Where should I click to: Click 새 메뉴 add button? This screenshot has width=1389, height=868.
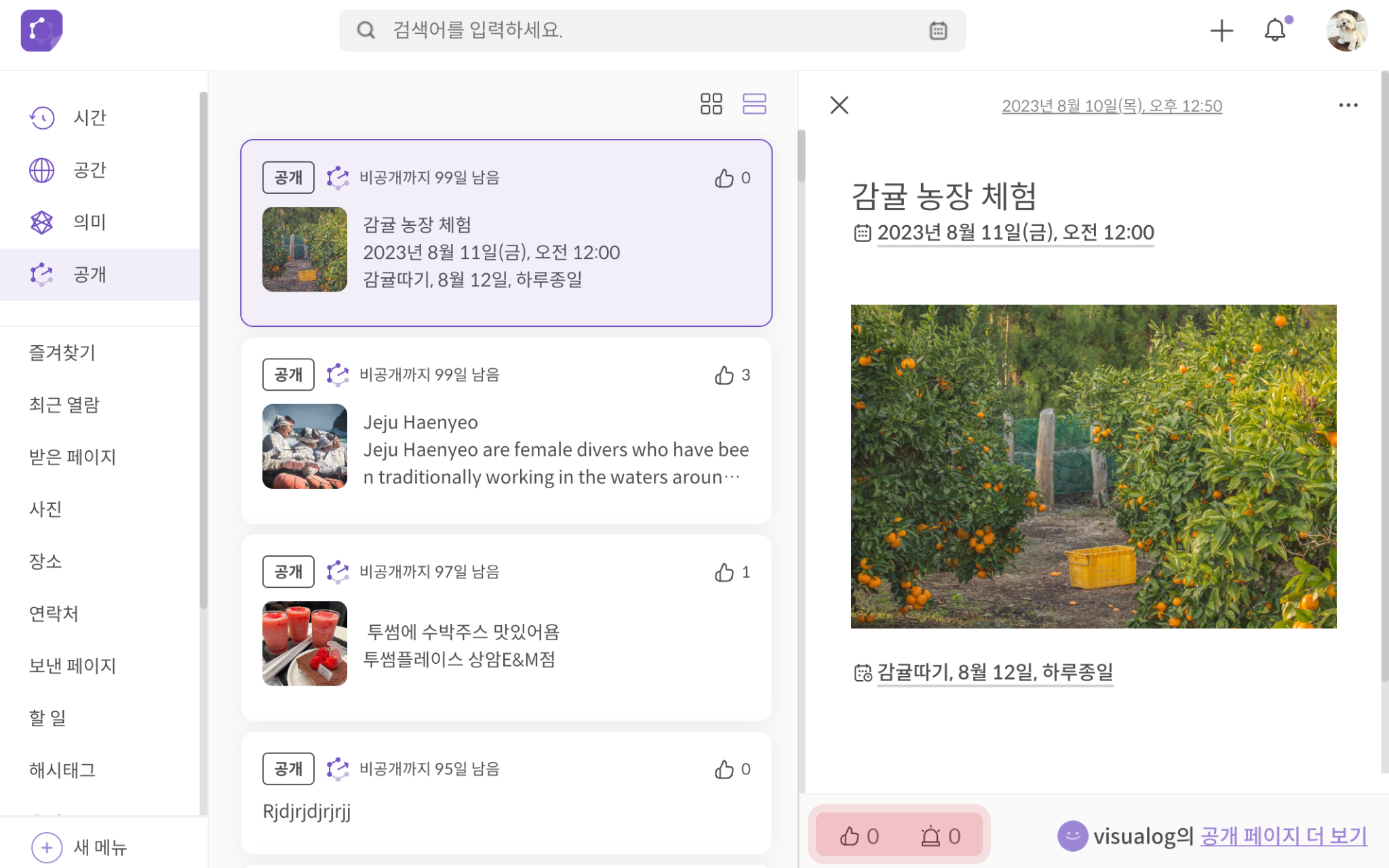[x=79, y=848]
